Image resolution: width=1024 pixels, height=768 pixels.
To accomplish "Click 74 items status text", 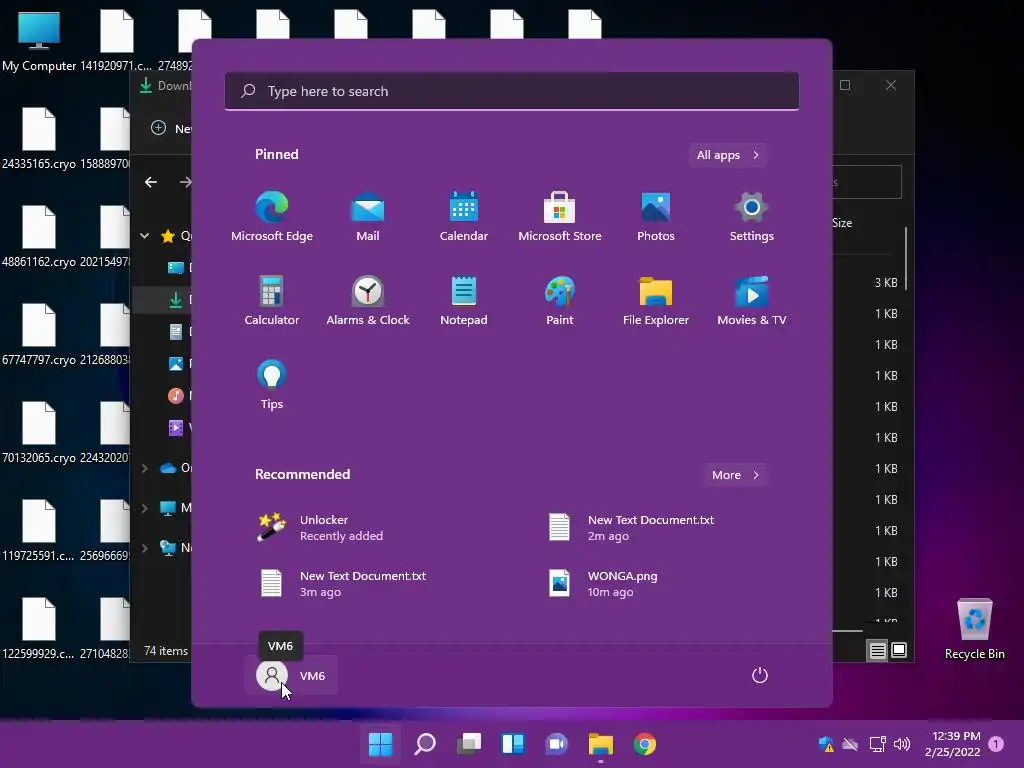I will [166, 650].
